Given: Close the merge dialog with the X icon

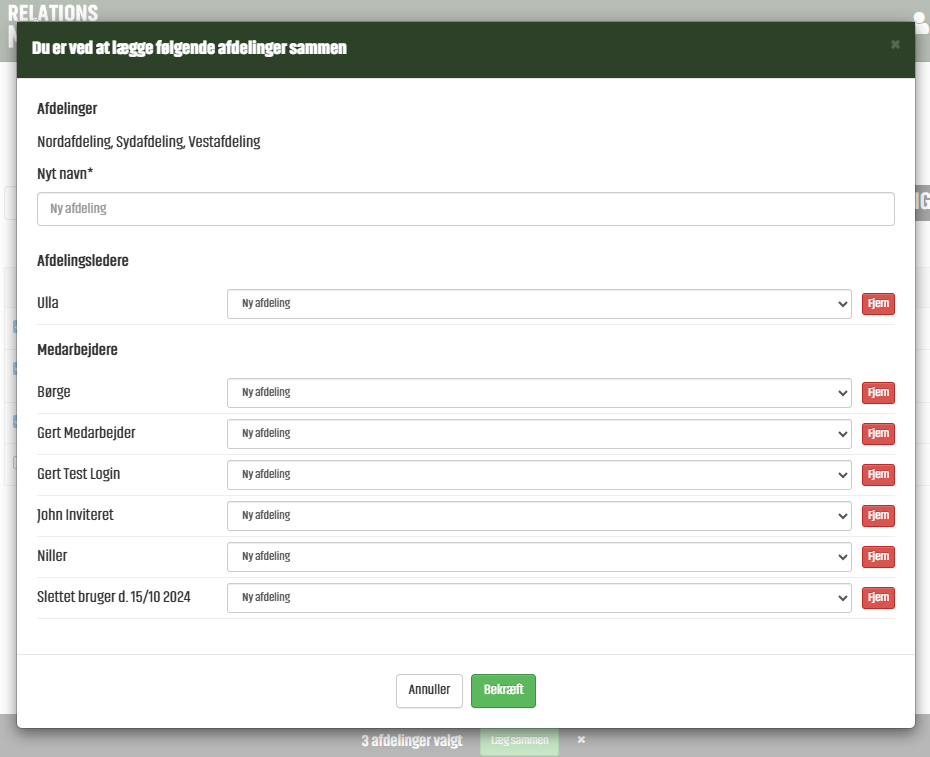Looking at the screenshot, I should pyautogui.click(x=895, y=45).
